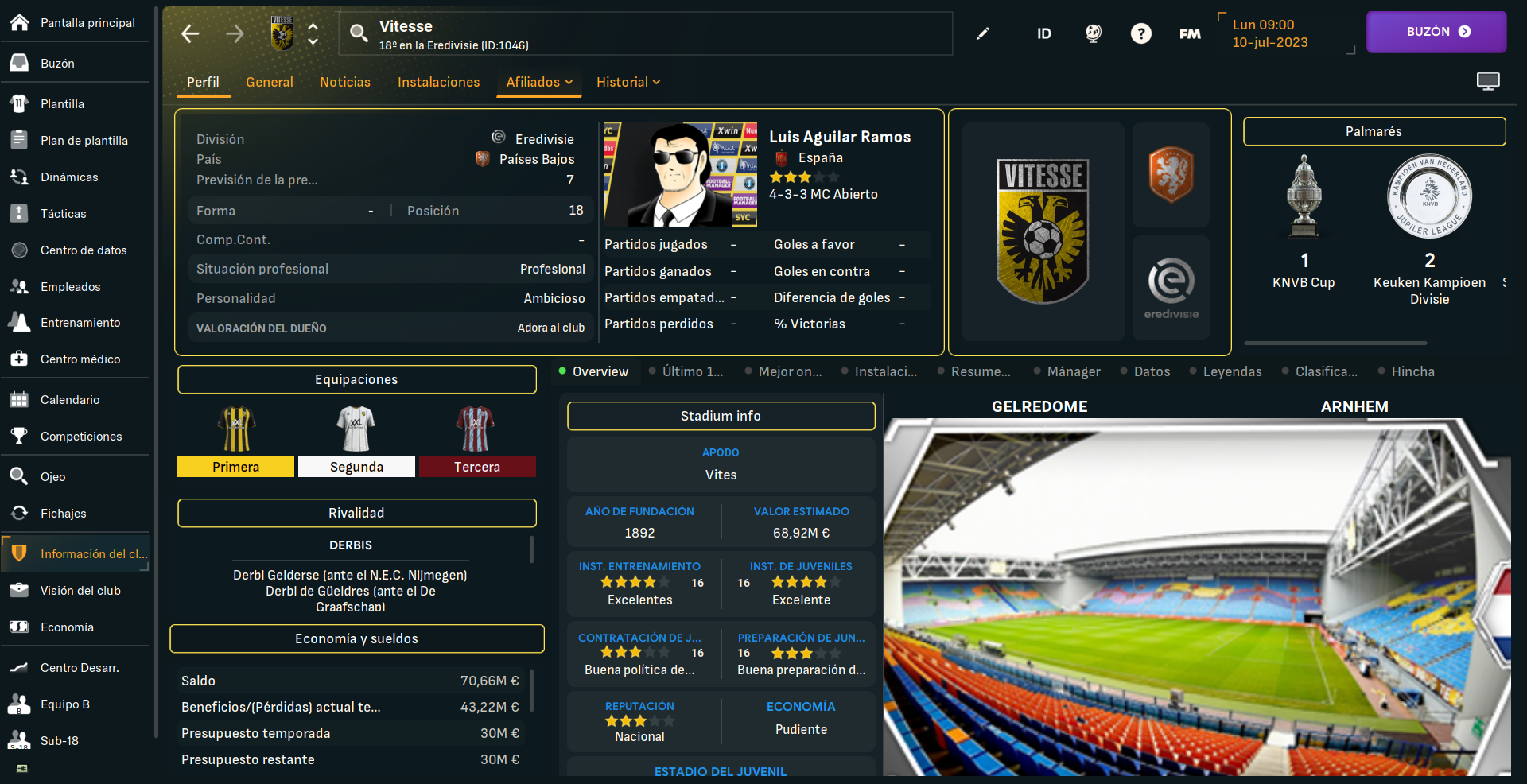Open Competiciones trophy icon

20,436
